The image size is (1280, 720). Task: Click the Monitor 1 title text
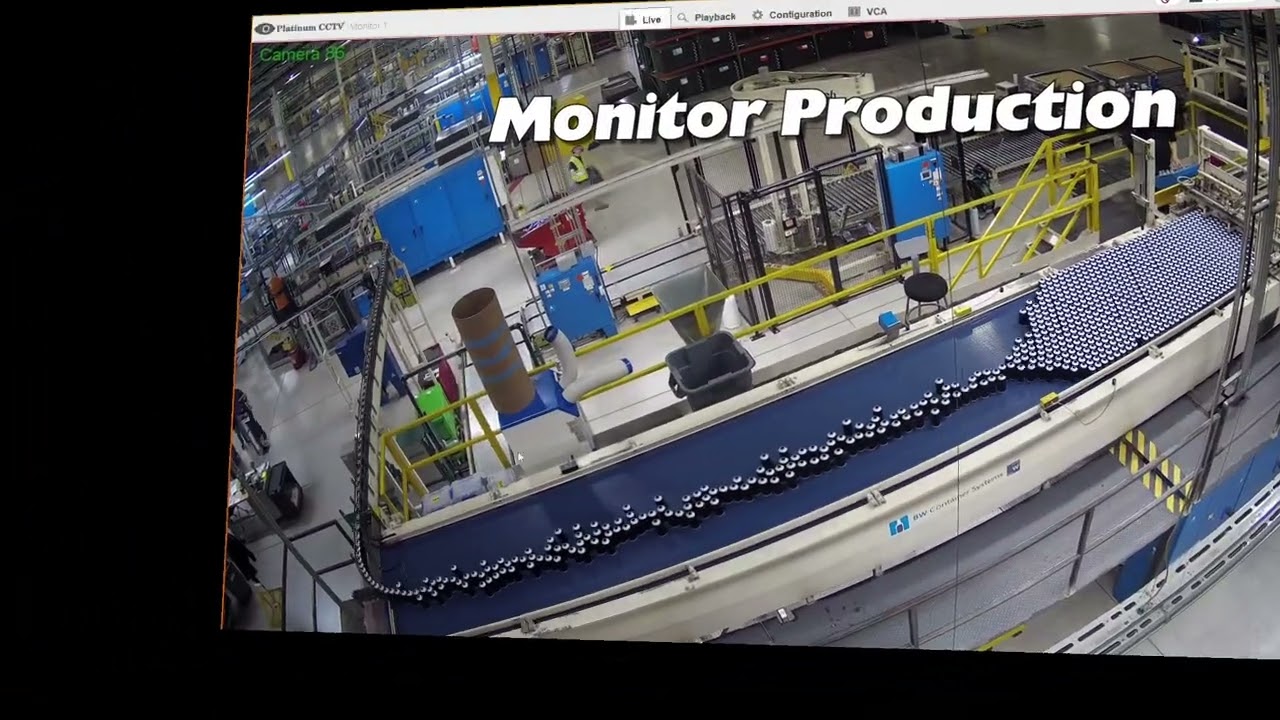point(368,26)
